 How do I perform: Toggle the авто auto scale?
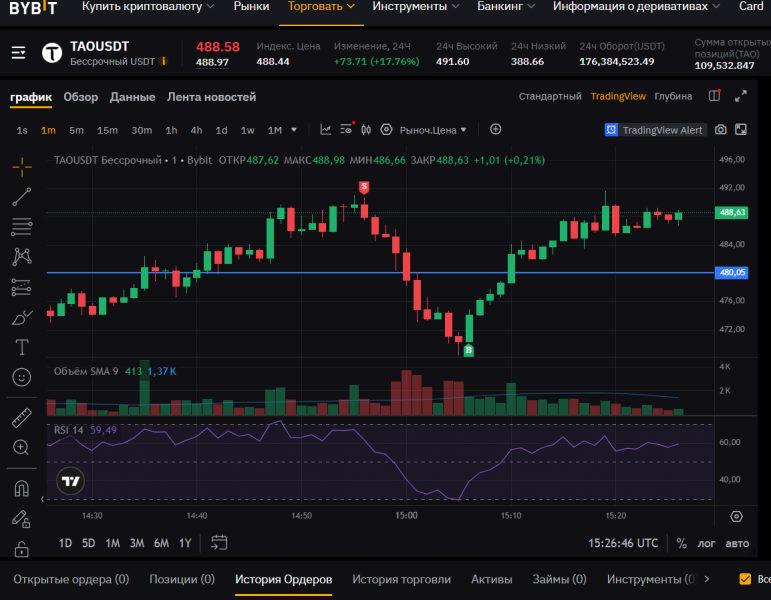click(x=737, y=543)
